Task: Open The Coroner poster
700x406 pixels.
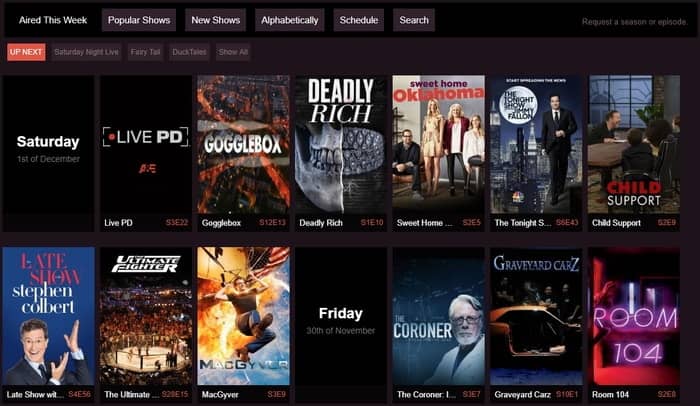Action: tap(438, 316)
